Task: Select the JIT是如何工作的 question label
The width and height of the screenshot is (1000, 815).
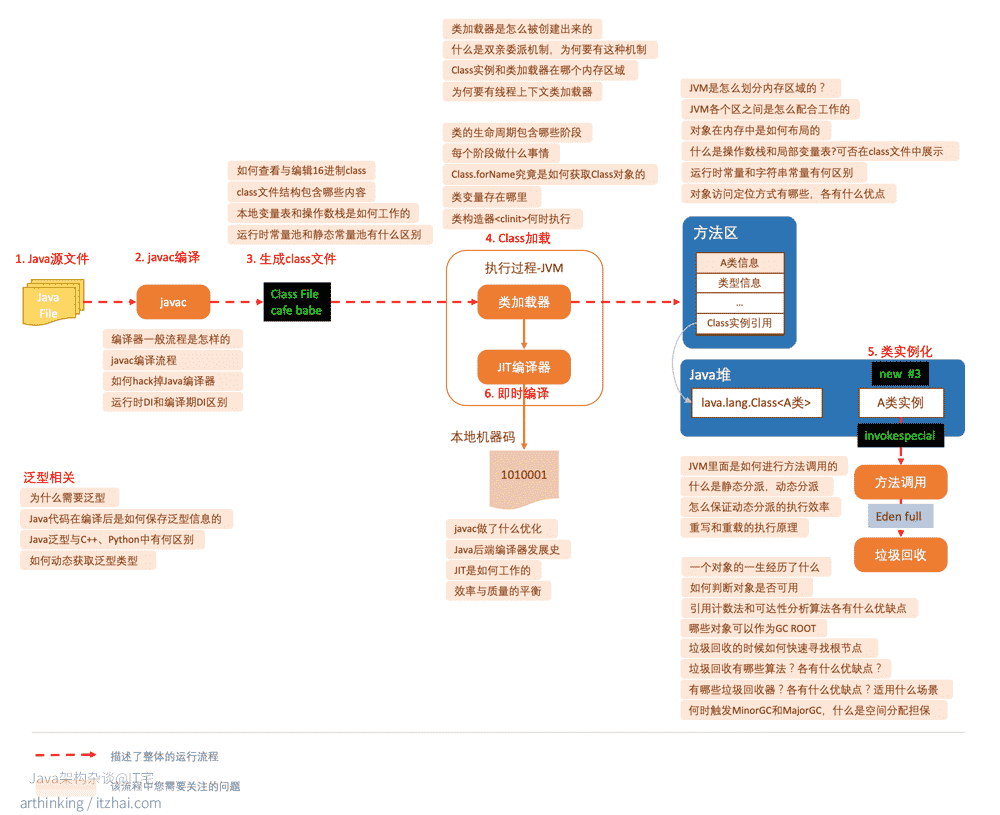Action: pos(492,570)
